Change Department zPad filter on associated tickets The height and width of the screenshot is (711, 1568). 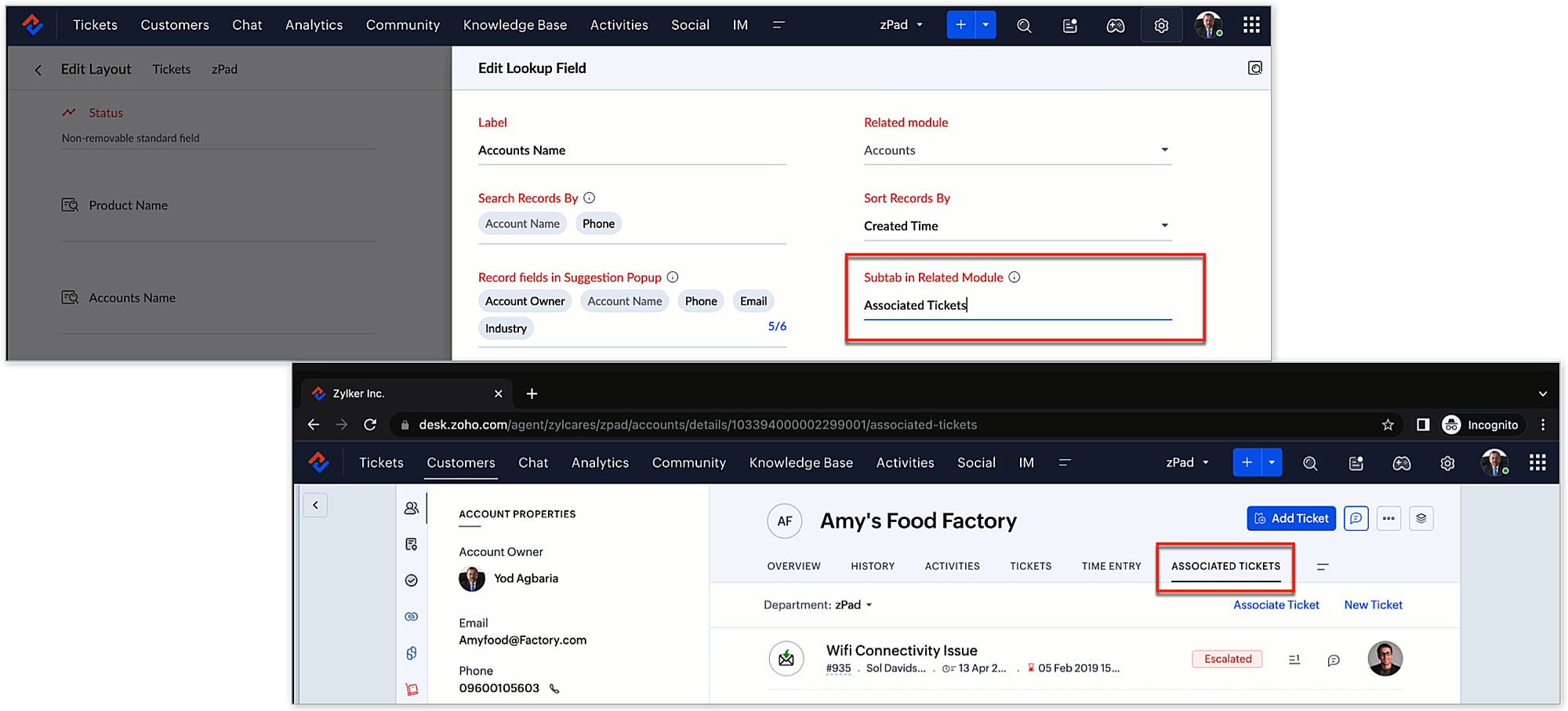(854, 605)
